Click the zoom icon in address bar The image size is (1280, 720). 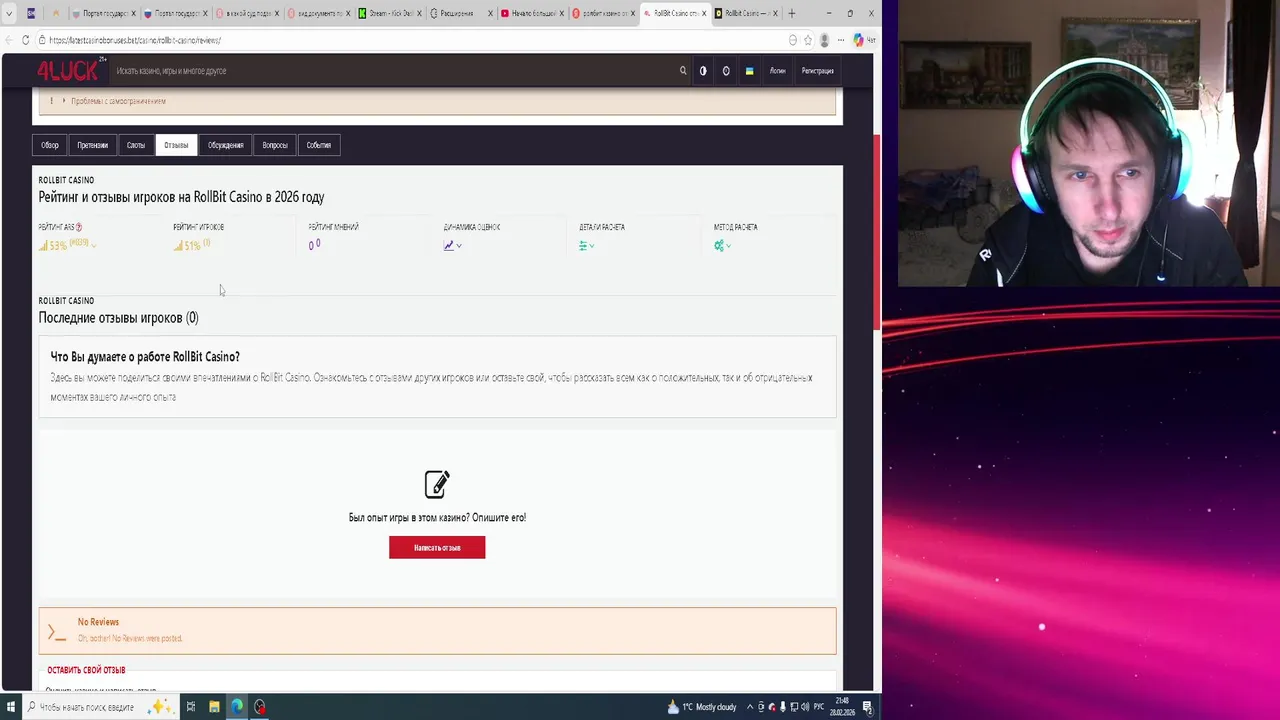point(793,40)
